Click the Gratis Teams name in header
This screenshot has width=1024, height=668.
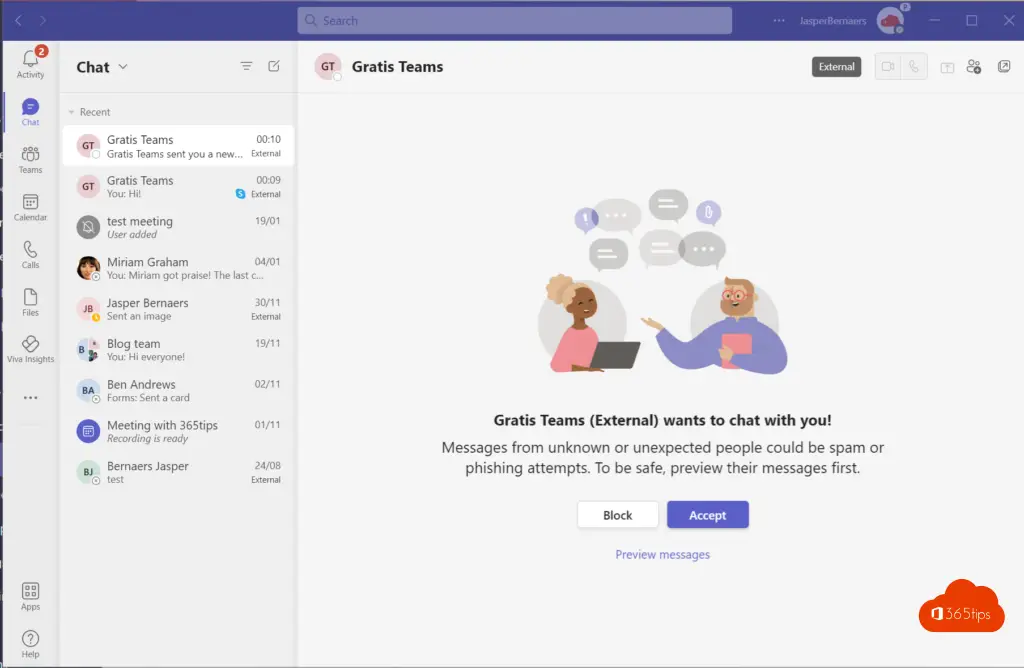pyautogui.click(x=397, y=67)
